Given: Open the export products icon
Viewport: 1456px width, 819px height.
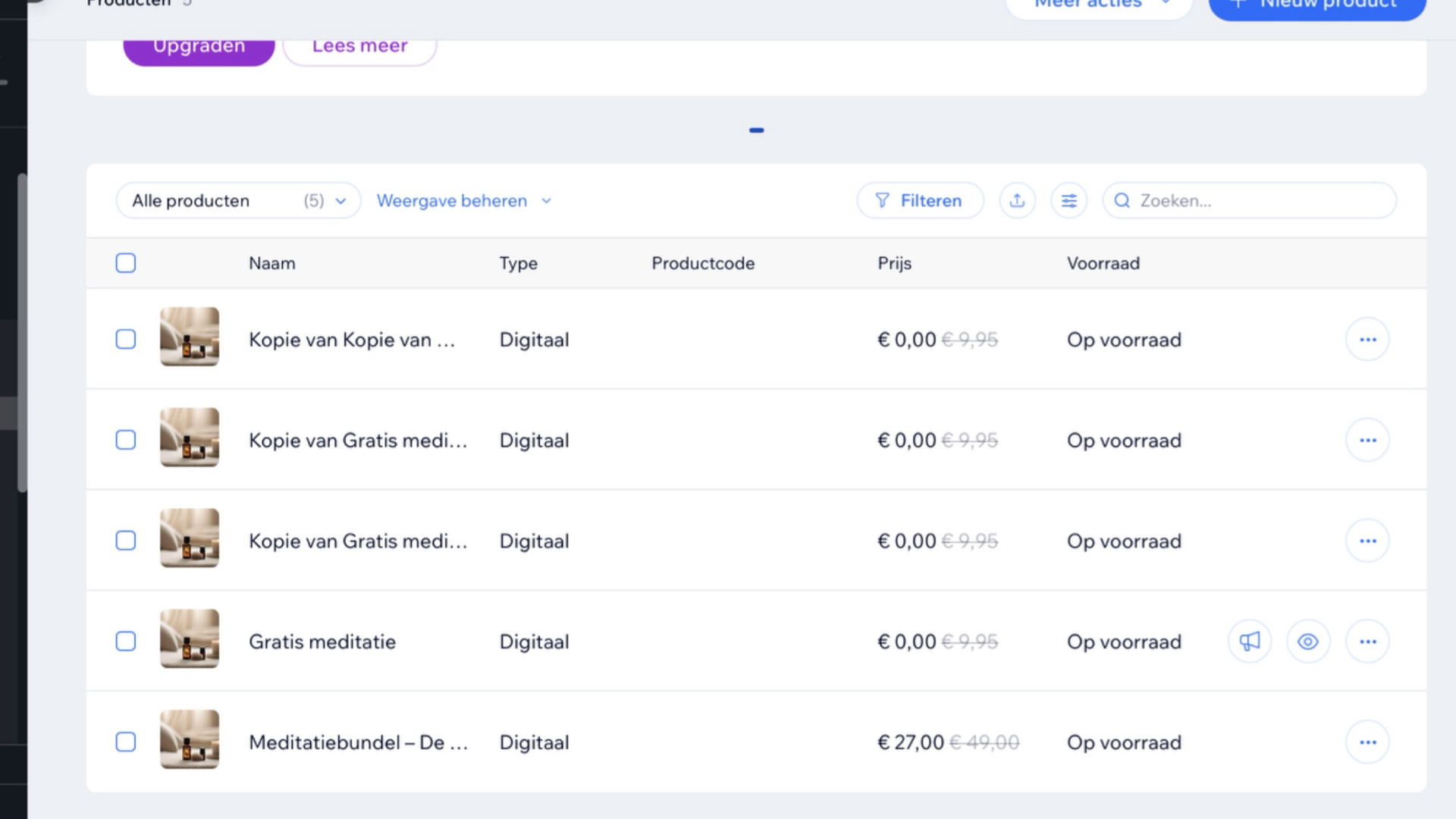Looking at the screenshot, I should pyautogui.click(x=1018, y=200).
